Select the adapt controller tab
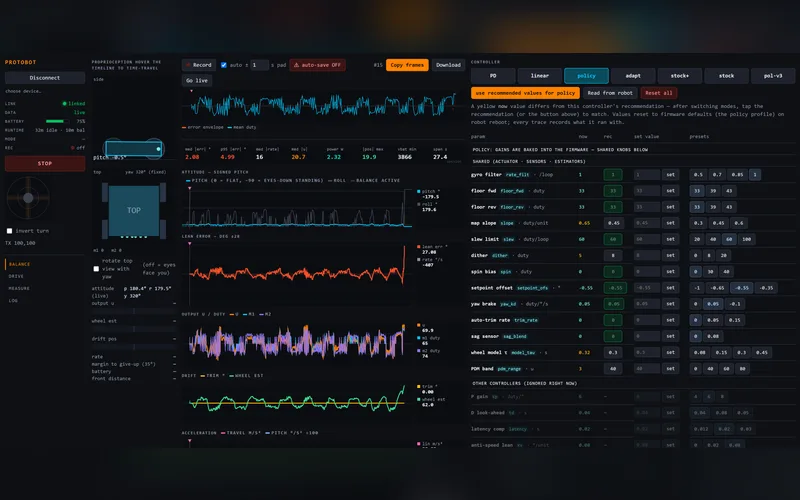 [633, 76]
